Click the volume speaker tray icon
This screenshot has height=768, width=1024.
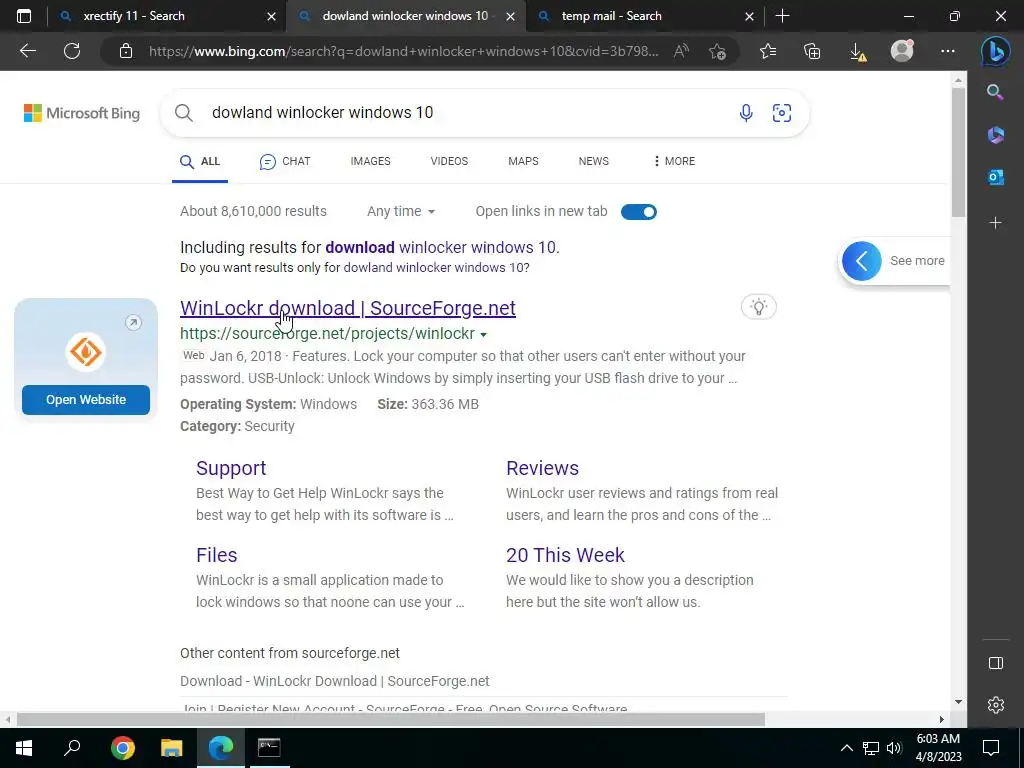point(894,748)
